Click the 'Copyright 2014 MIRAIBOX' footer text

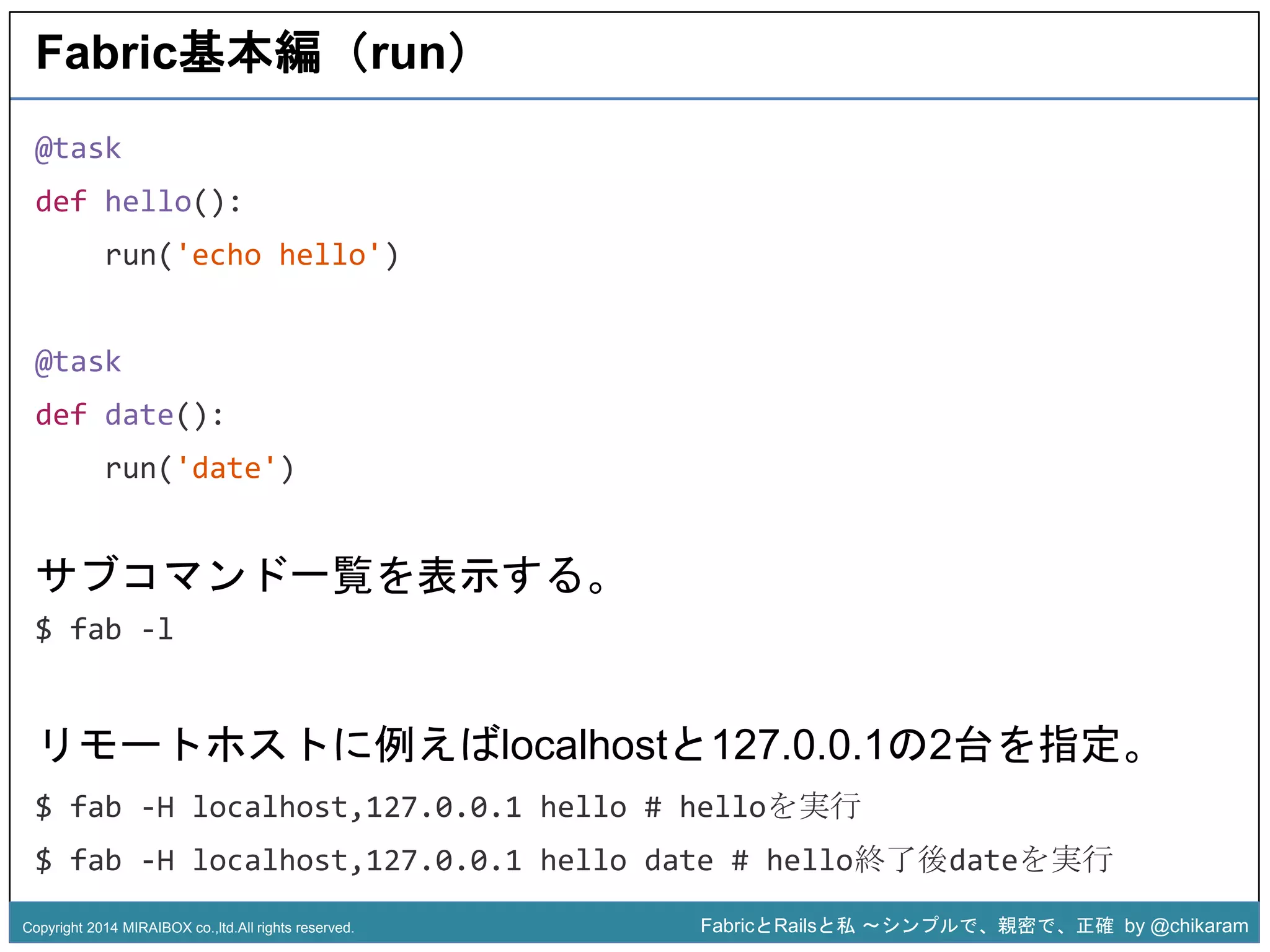click(189, 928)
